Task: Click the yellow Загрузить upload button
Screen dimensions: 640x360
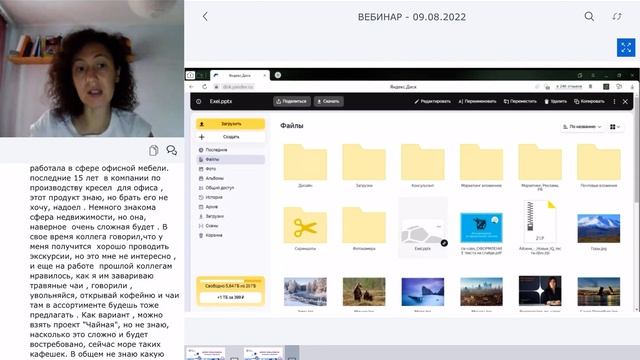Action: pos(231,124)
